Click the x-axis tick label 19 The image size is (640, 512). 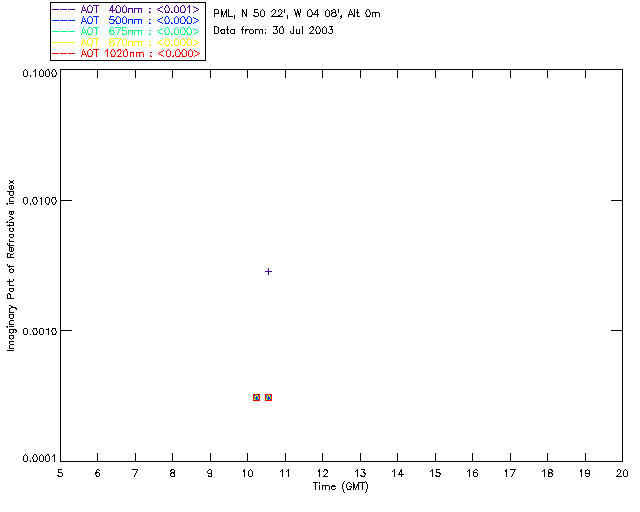coord(585,473)
